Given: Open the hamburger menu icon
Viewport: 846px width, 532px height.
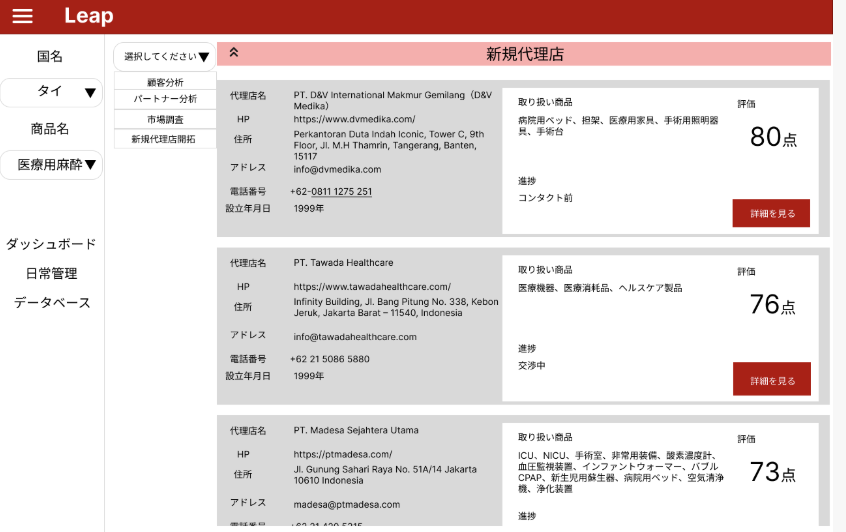Looking at the screenshot, I should (22, 16).
